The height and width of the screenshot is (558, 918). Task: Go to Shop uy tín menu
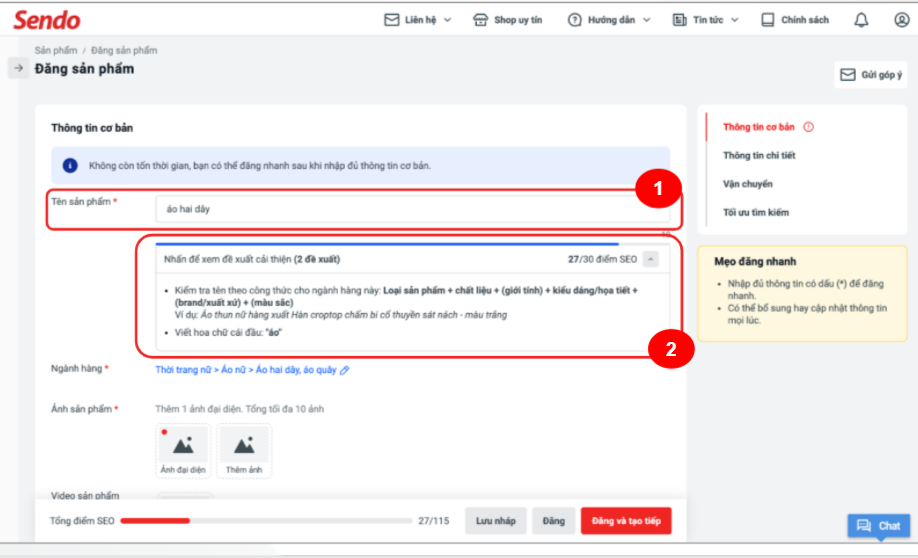tap(508, 20)
